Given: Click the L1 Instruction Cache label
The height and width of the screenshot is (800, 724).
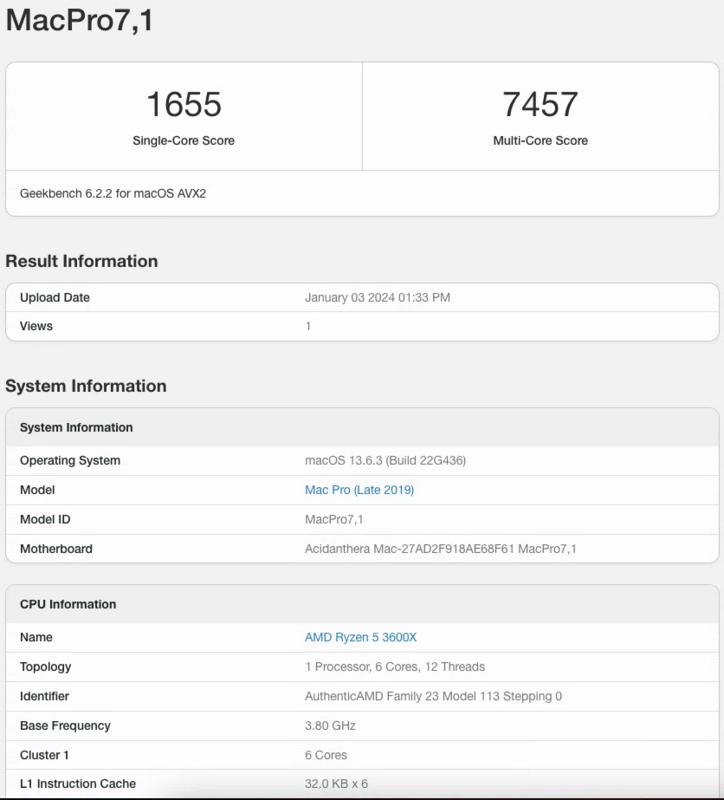Looking at the screenshot, I should (x=78, y=784).
